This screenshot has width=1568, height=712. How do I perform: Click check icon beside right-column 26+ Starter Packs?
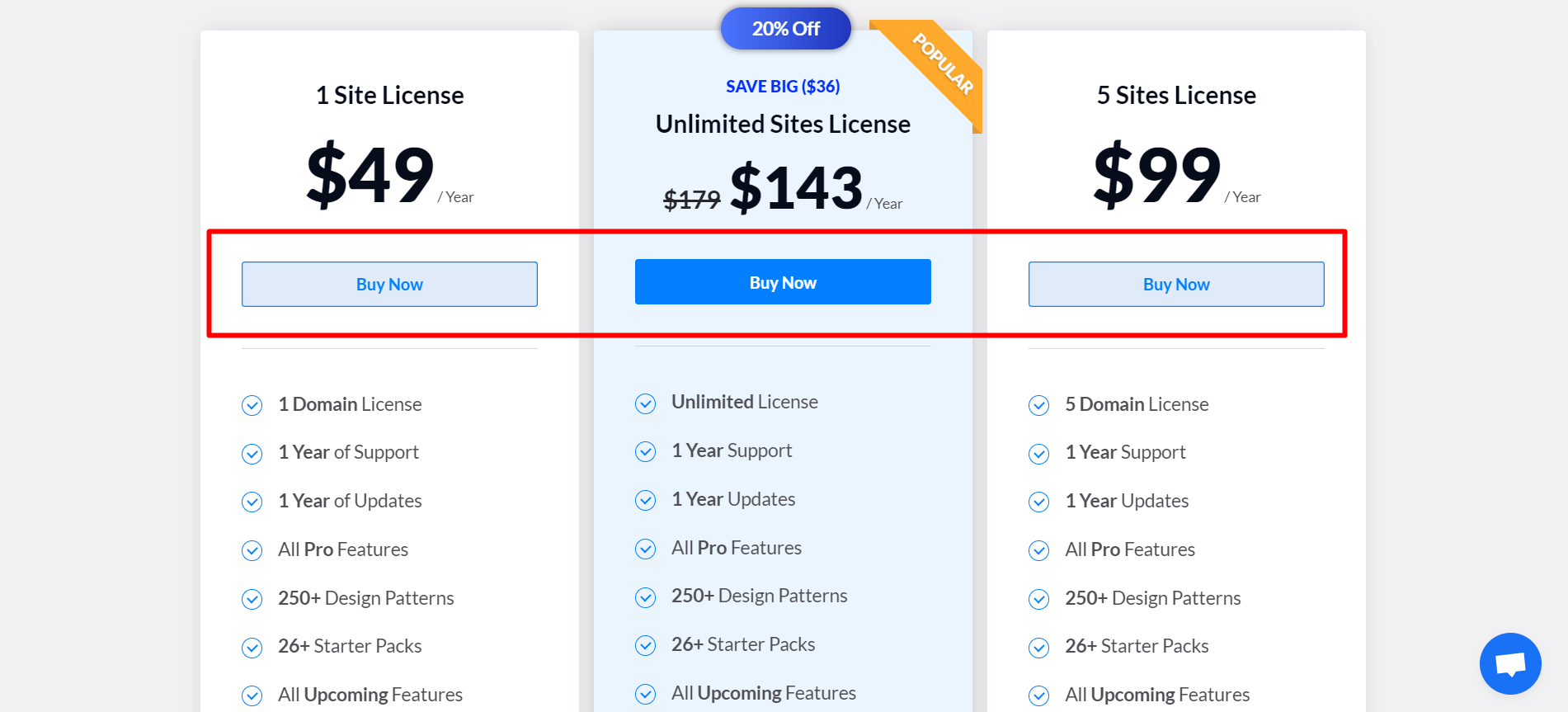(x=1038, y=648)
